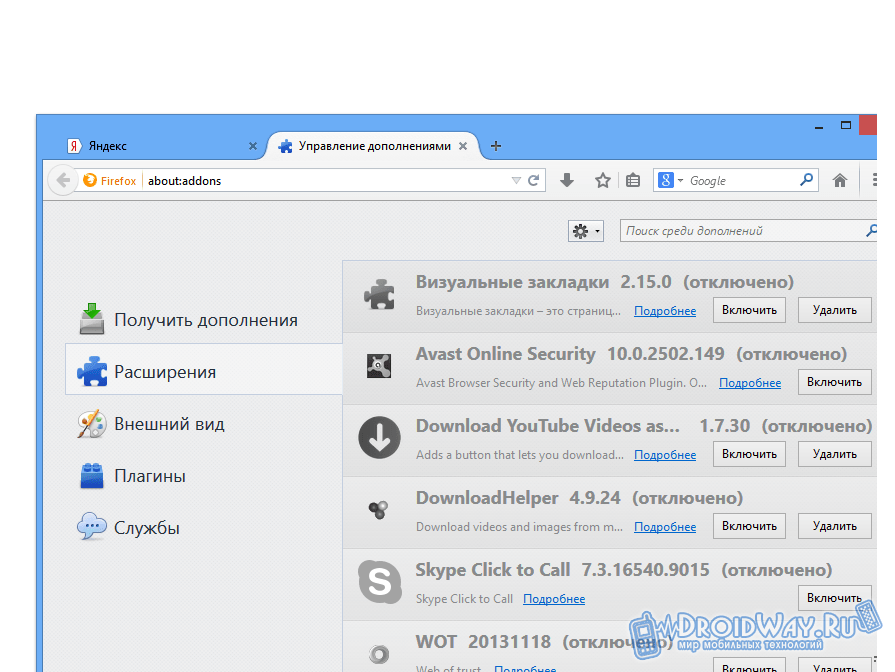This screenshot has height=672, width=895.
Task: Remove DownloadHelper with Удалить
Action: pos(834,526)
